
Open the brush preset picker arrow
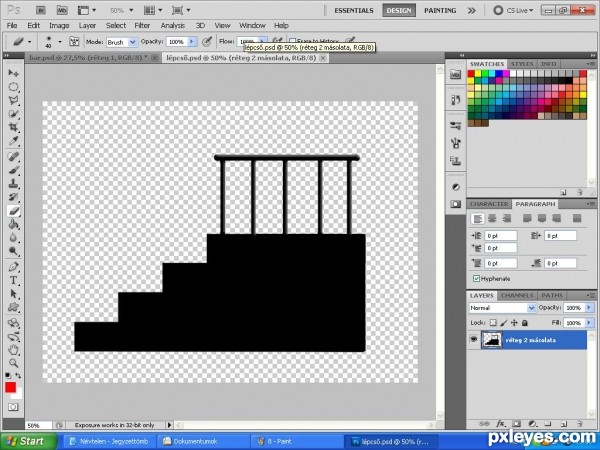tap(60, 42)
